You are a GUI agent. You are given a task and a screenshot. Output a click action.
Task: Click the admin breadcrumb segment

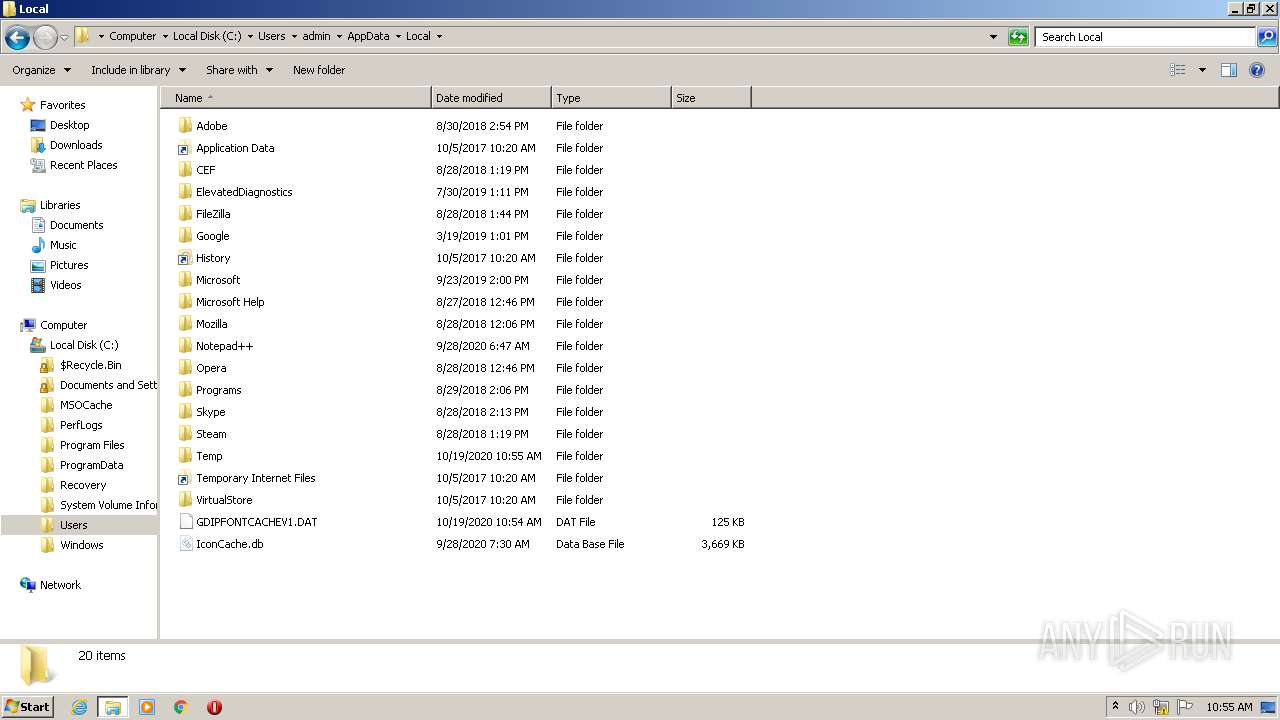(316, 37)
